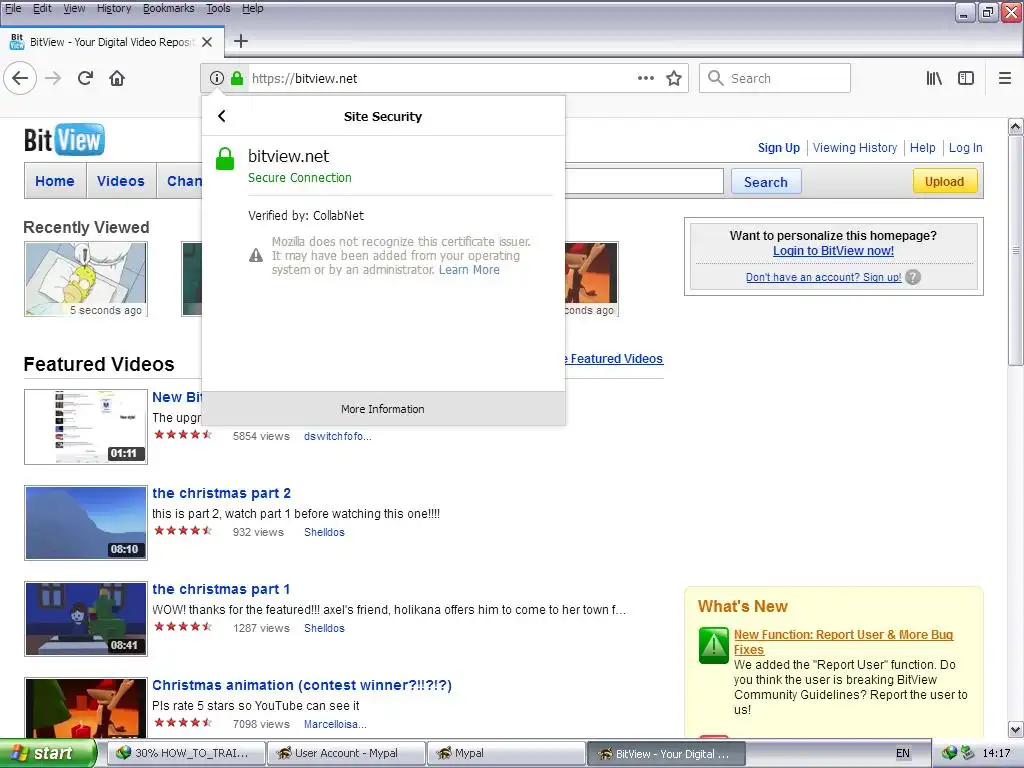
Task: Go back in the Site Security panel
Action: 222,116
